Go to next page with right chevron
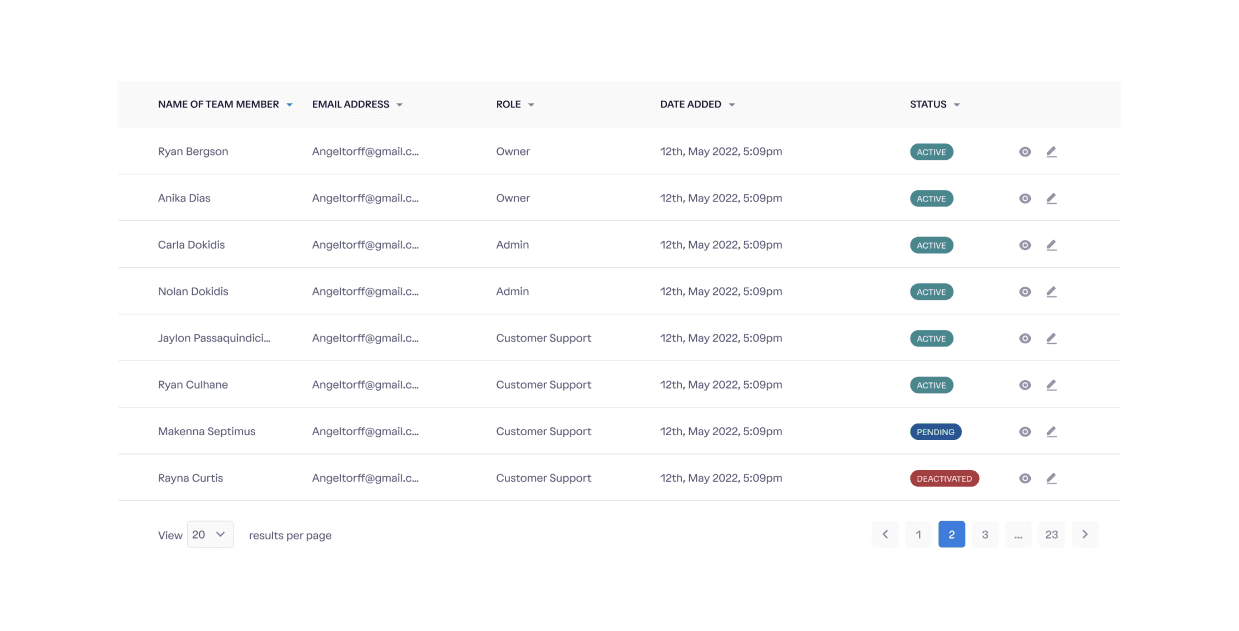 (1085, 535)
